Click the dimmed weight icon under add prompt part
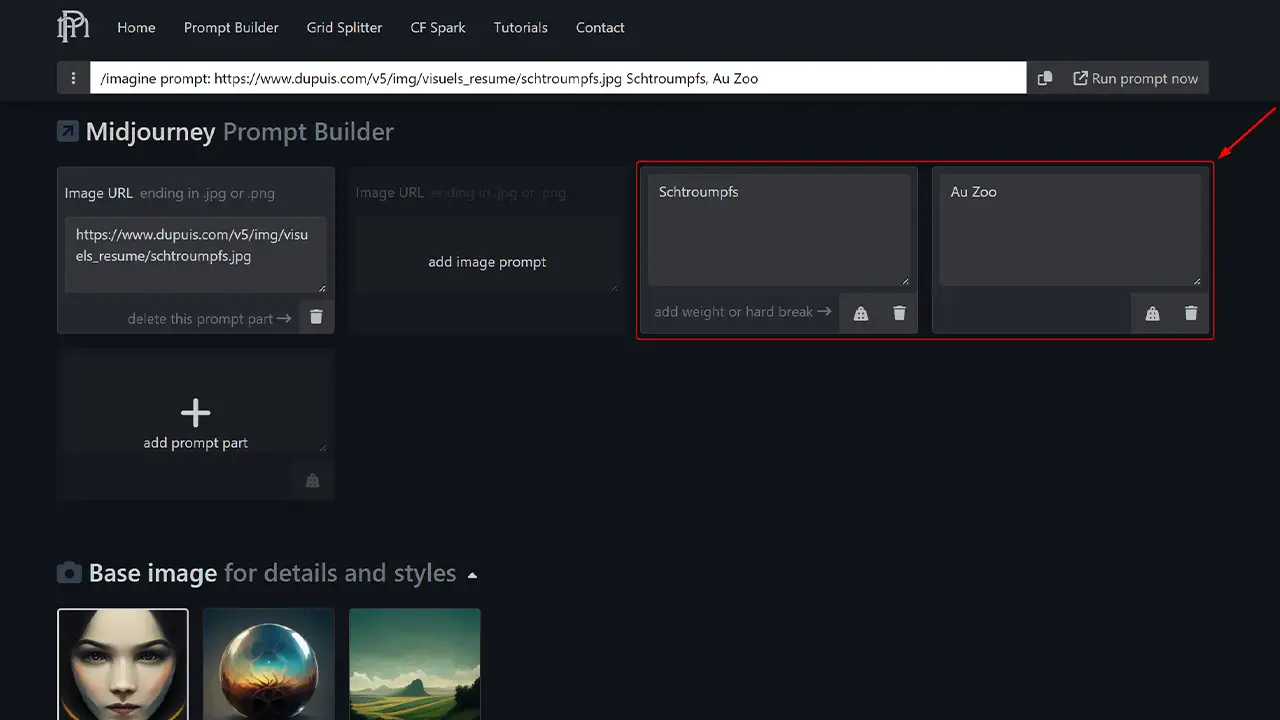The height and width of the screenshot is (720, 1280). click(x=312, y=480)
